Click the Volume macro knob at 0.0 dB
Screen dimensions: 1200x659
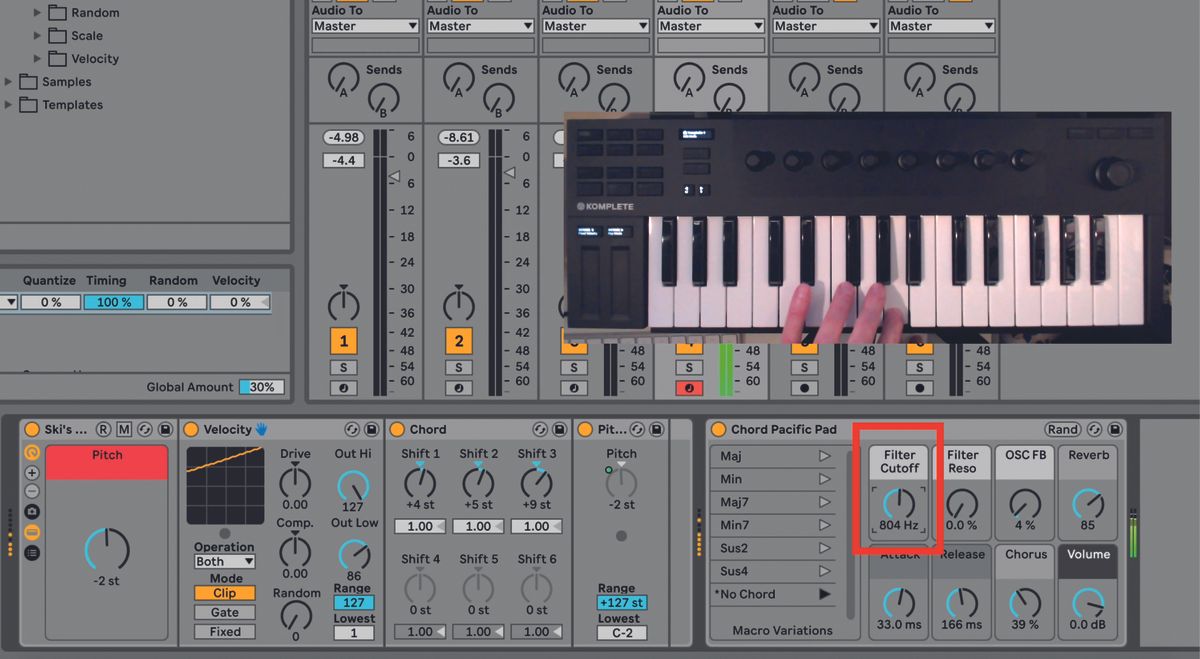point(1088,602)
